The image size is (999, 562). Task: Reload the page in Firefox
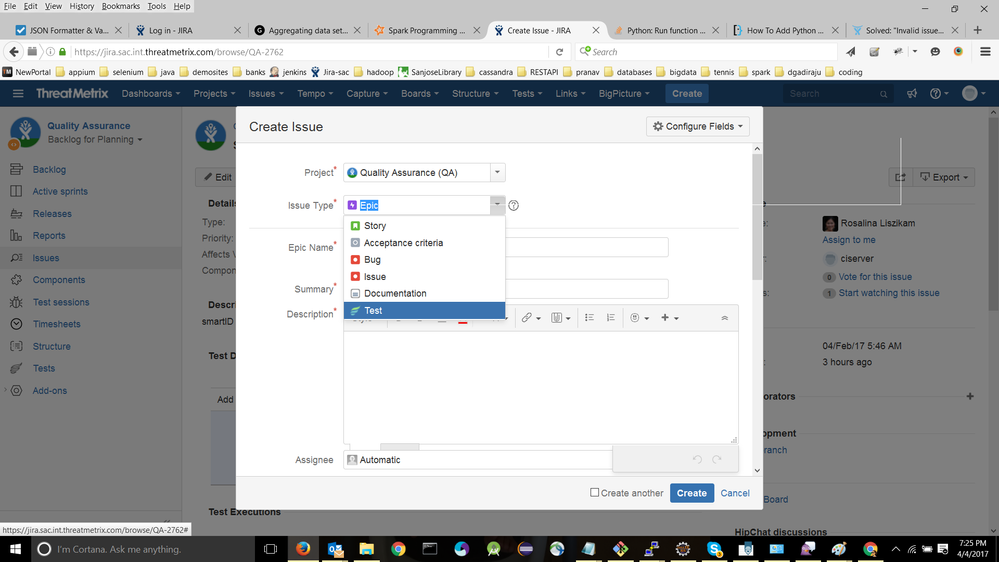pyautogui.click(x=559, y=52)
